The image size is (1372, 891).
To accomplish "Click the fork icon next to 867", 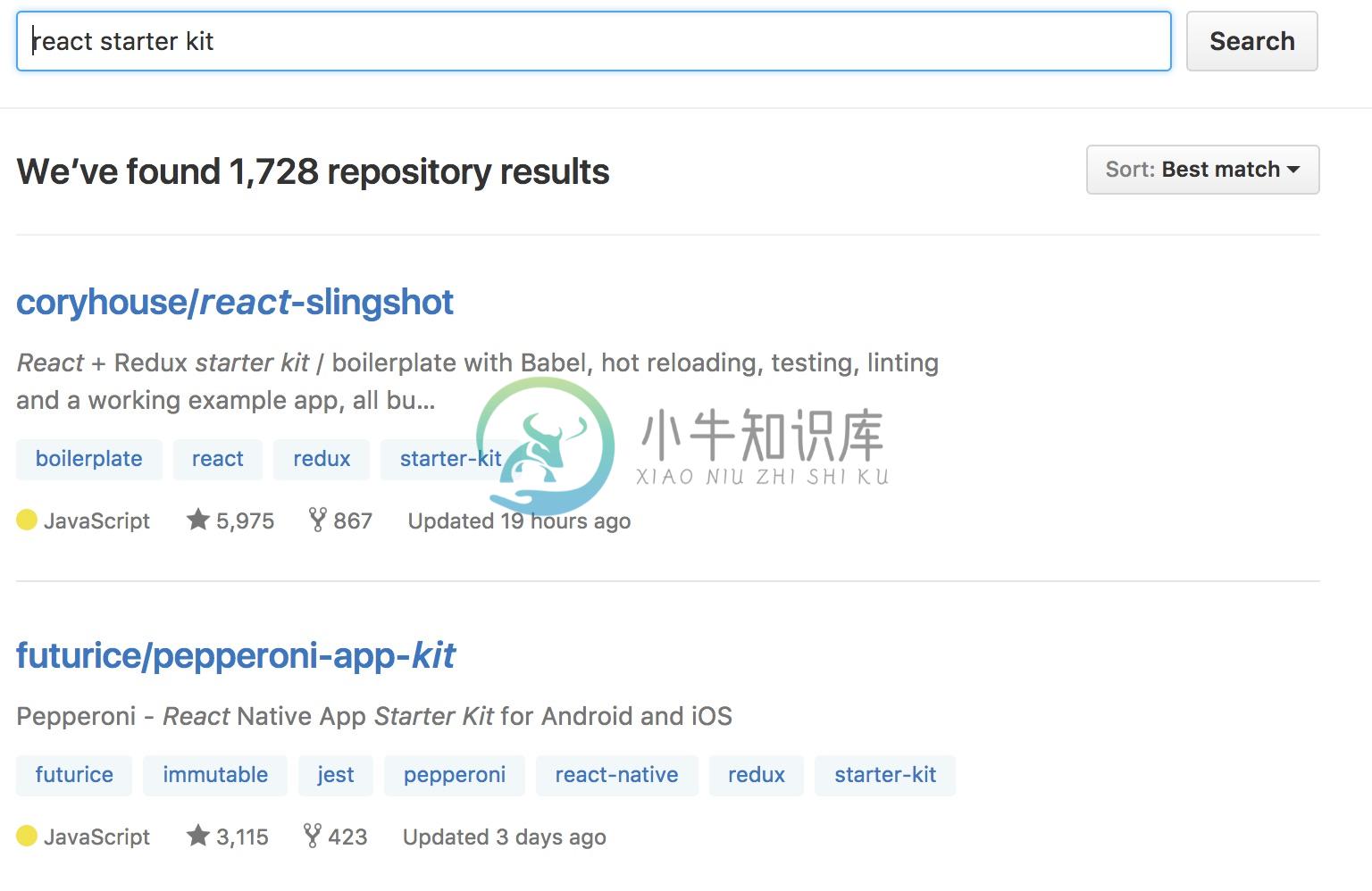I will [x=317, y=520].
